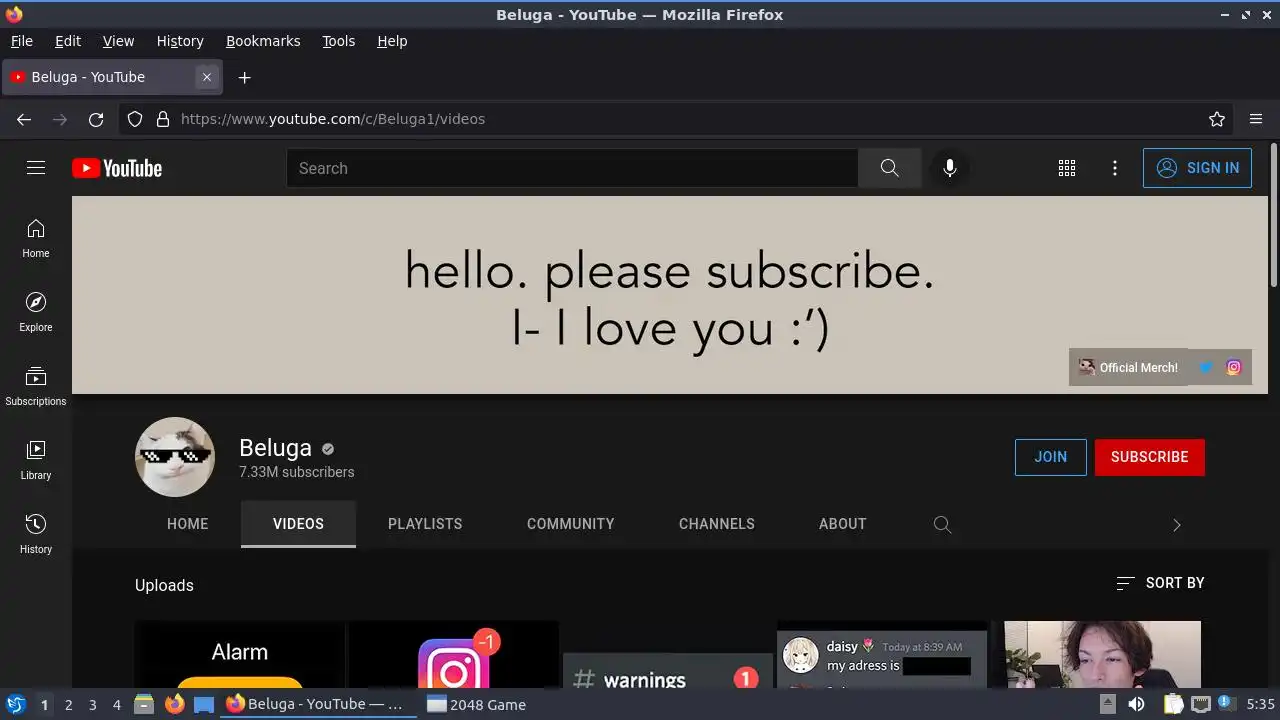This screenshot has width=1280, height=720.
Task: Open Explore in sidebar
Action: click(36, 313)
